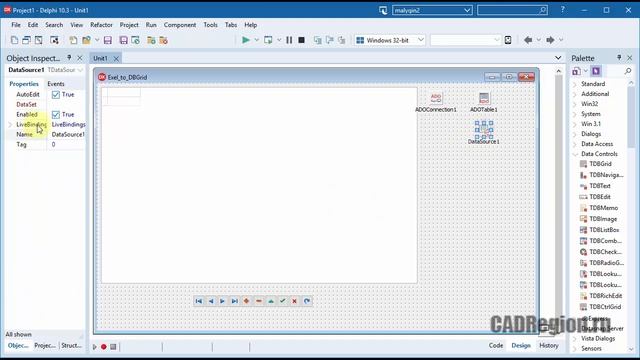Click navigator Prior record button
The image size is (640, 360).
(x=211, y=301)
